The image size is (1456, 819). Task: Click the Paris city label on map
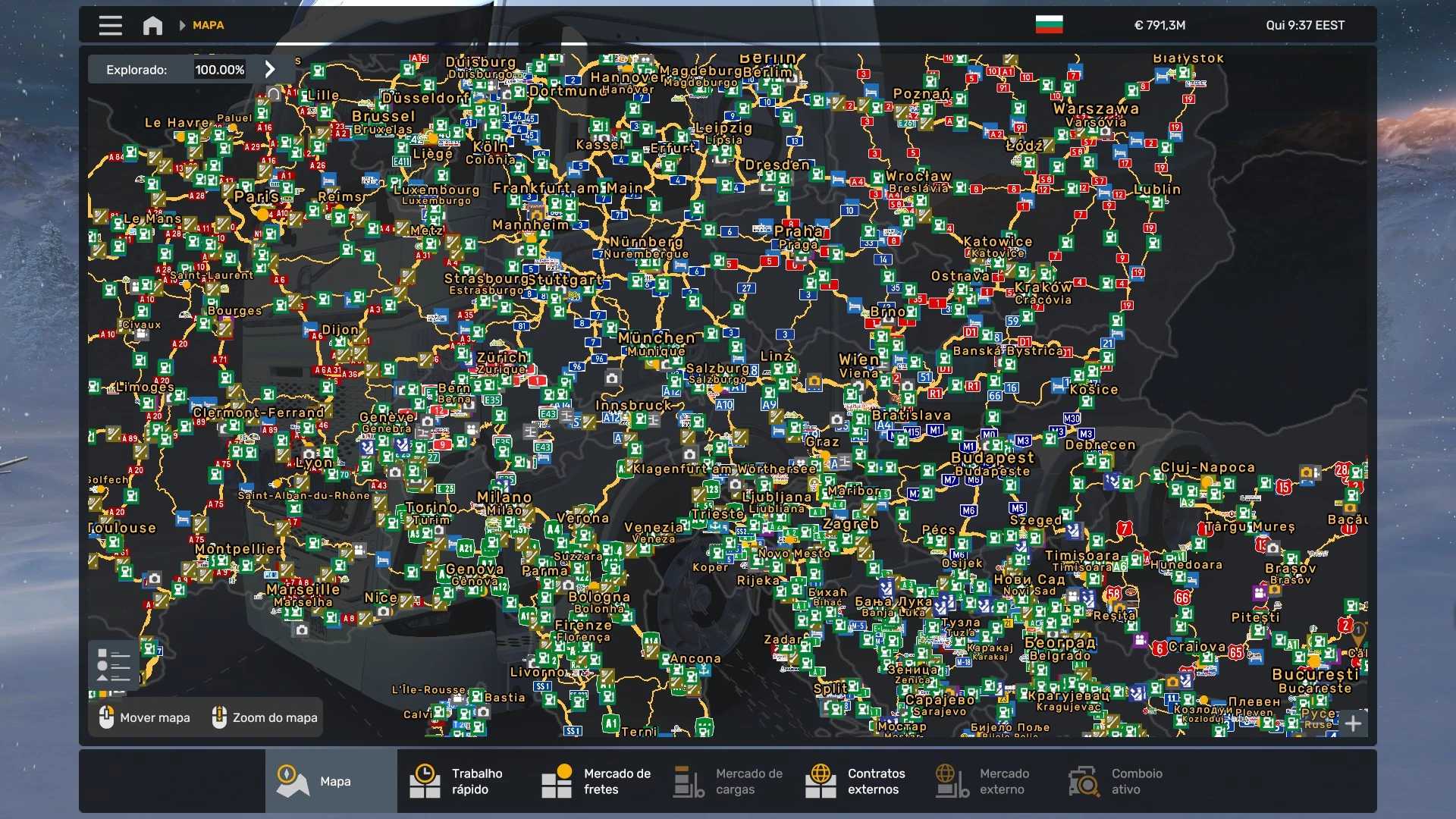tap(256, 196)
